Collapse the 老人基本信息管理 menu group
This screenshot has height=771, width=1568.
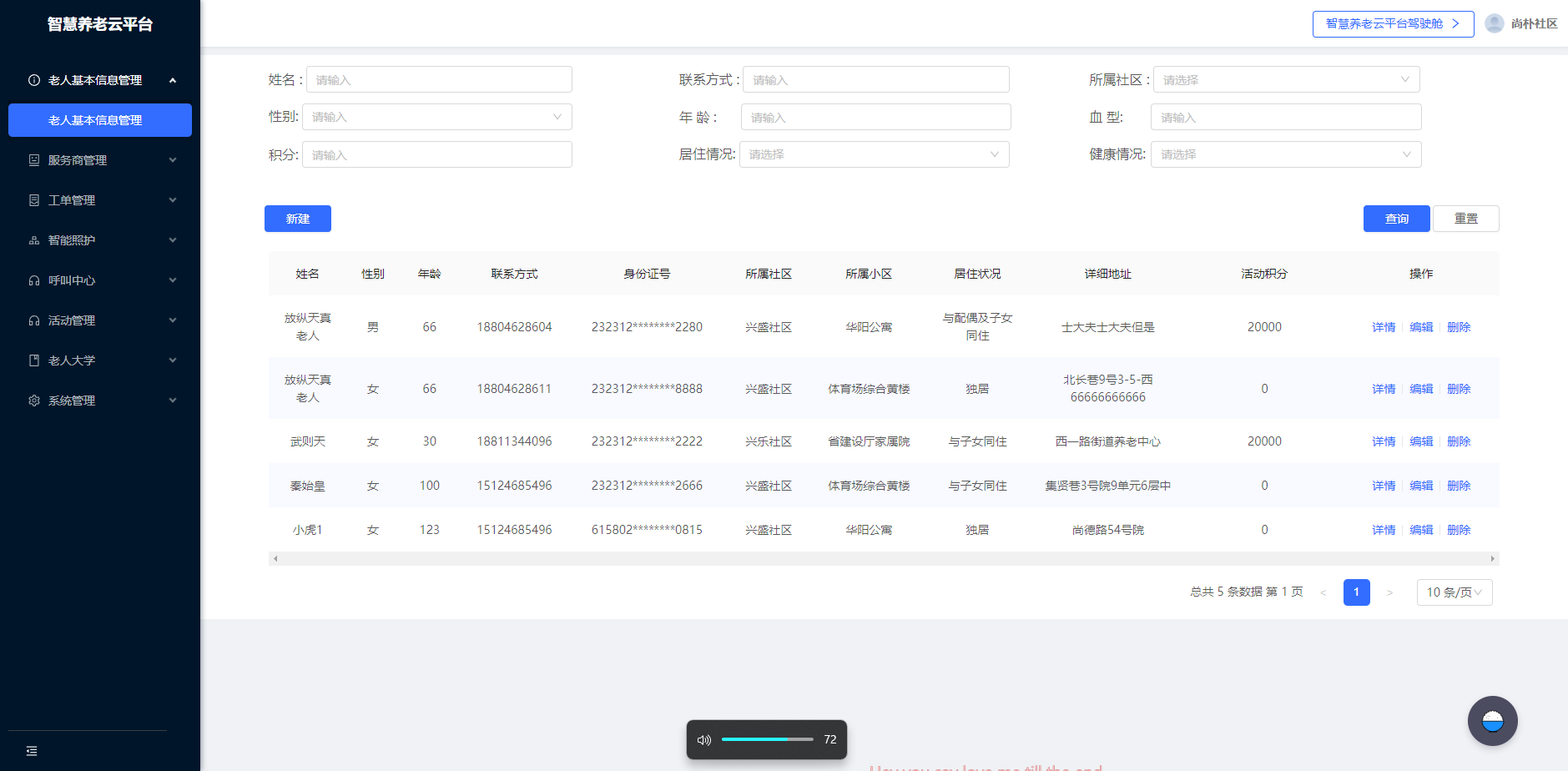(173, 80)
